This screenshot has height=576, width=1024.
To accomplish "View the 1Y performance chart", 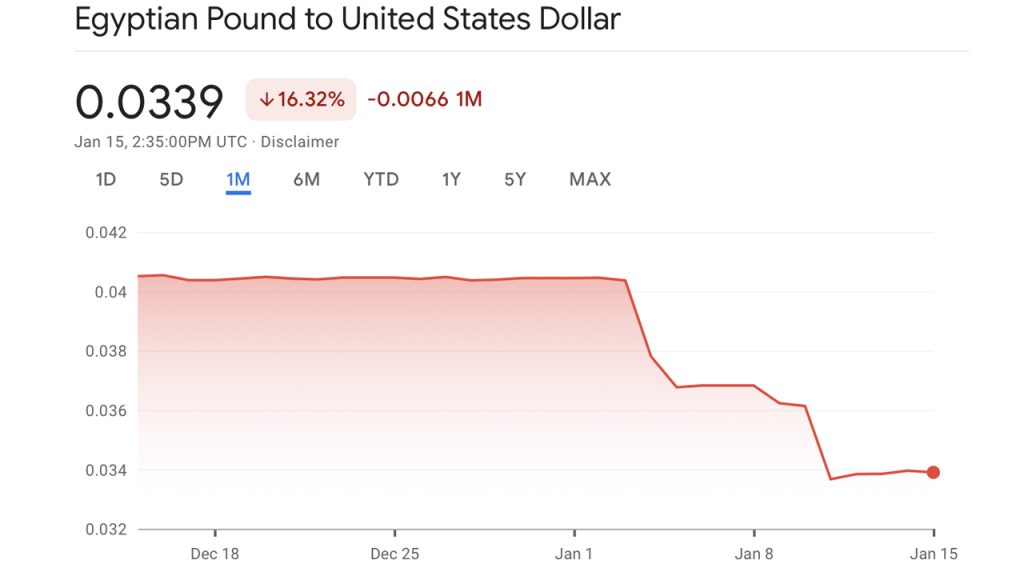I will click(450, 180).
